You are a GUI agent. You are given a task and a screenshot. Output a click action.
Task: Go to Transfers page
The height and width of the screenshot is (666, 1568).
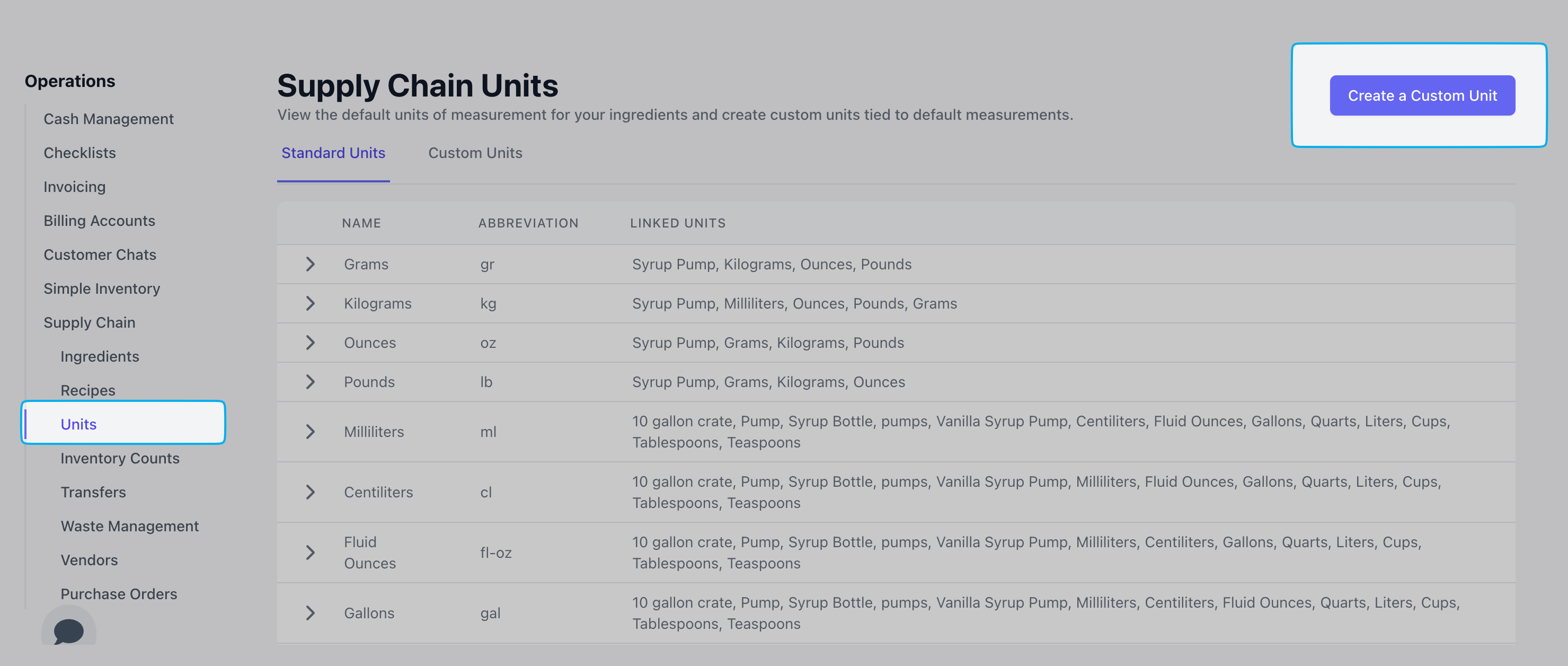coord(93,492)
